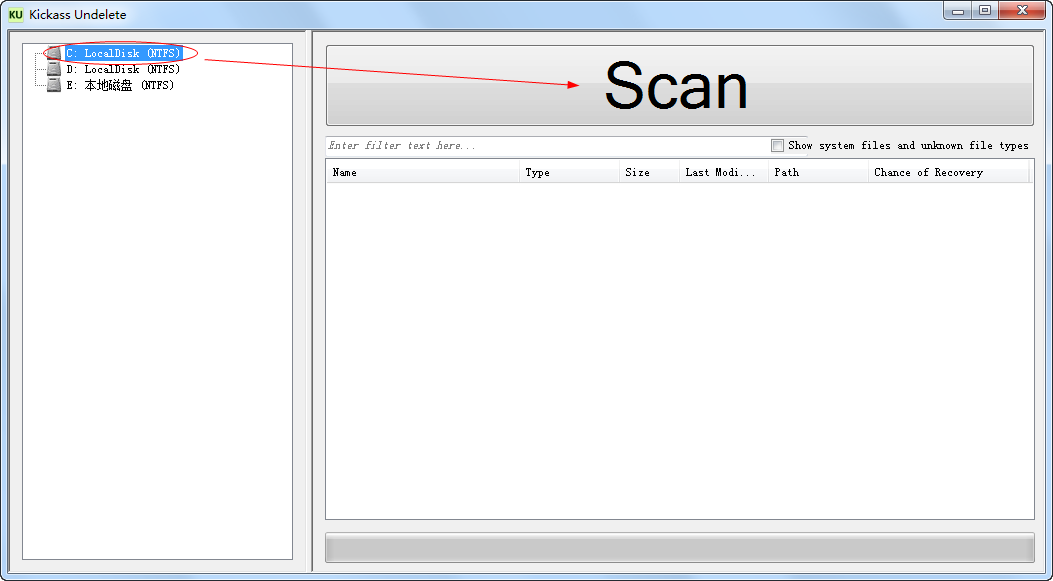Sort by Last Modified column header

[x=723, y=173]
